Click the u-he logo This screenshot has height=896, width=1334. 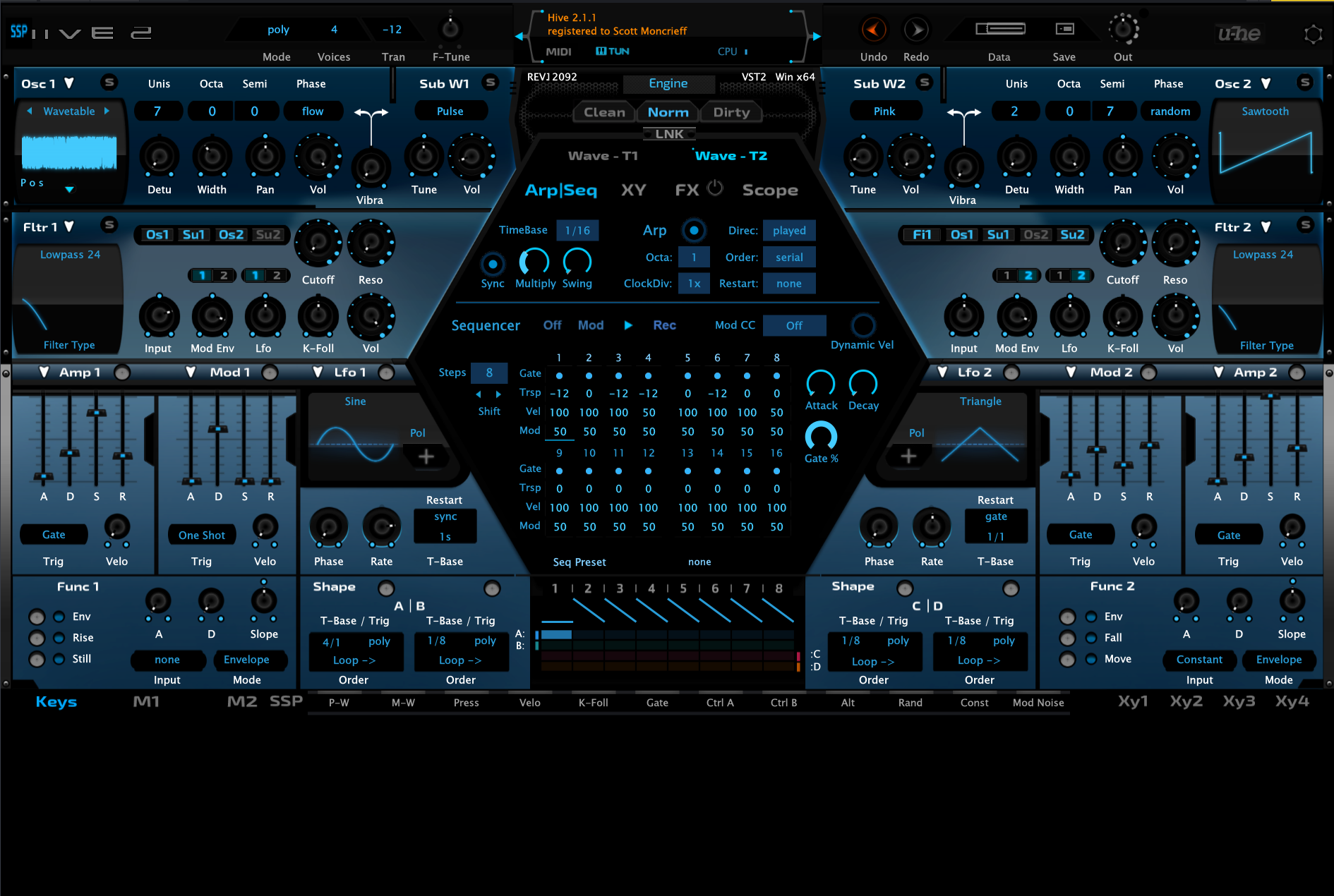pyautogui.click(x=1239, y=33)
